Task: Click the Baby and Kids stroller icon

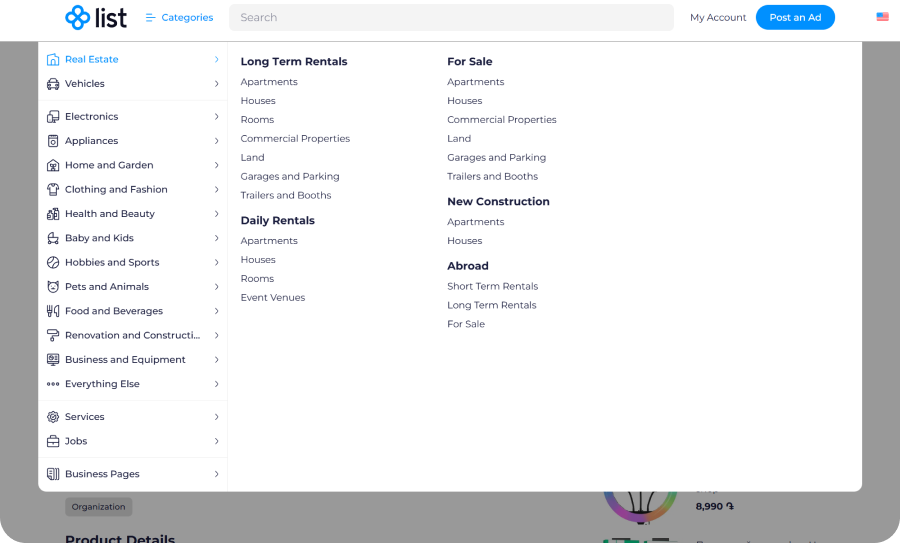Action: click(x=53, y=238)
